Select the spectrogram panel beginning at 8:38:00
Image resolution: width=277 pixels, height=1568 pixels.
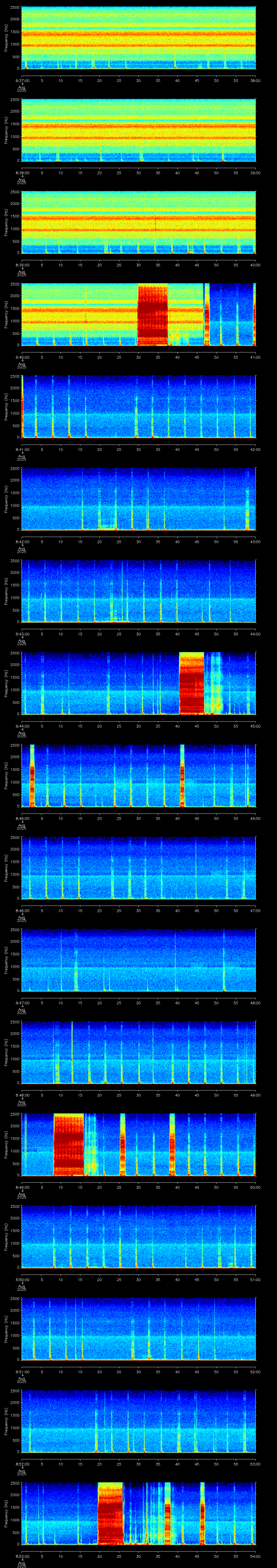(x=139, y=130)
